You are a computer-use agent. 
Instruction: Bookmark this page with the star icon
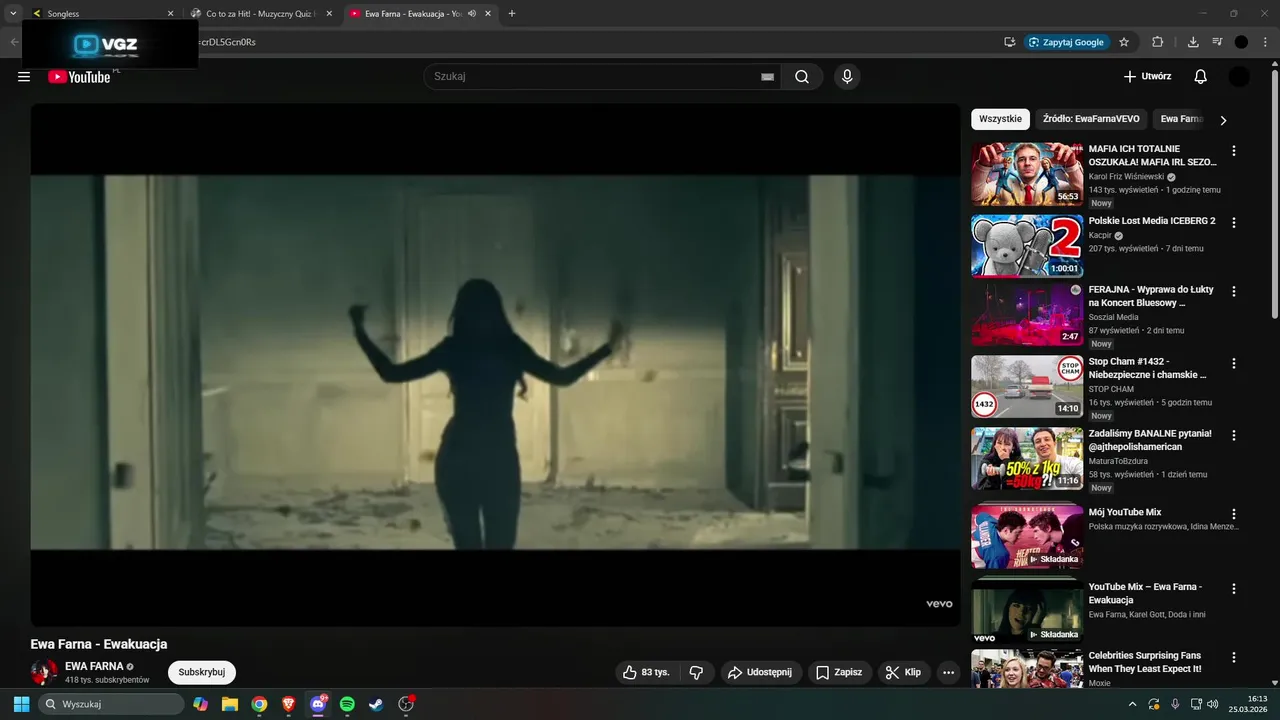1124,42
